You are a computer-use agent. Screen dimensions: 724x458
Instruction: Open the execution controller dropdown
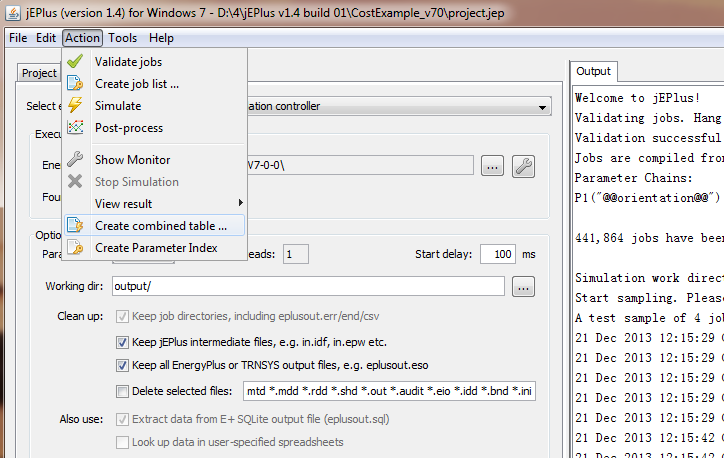click(399, 106)
